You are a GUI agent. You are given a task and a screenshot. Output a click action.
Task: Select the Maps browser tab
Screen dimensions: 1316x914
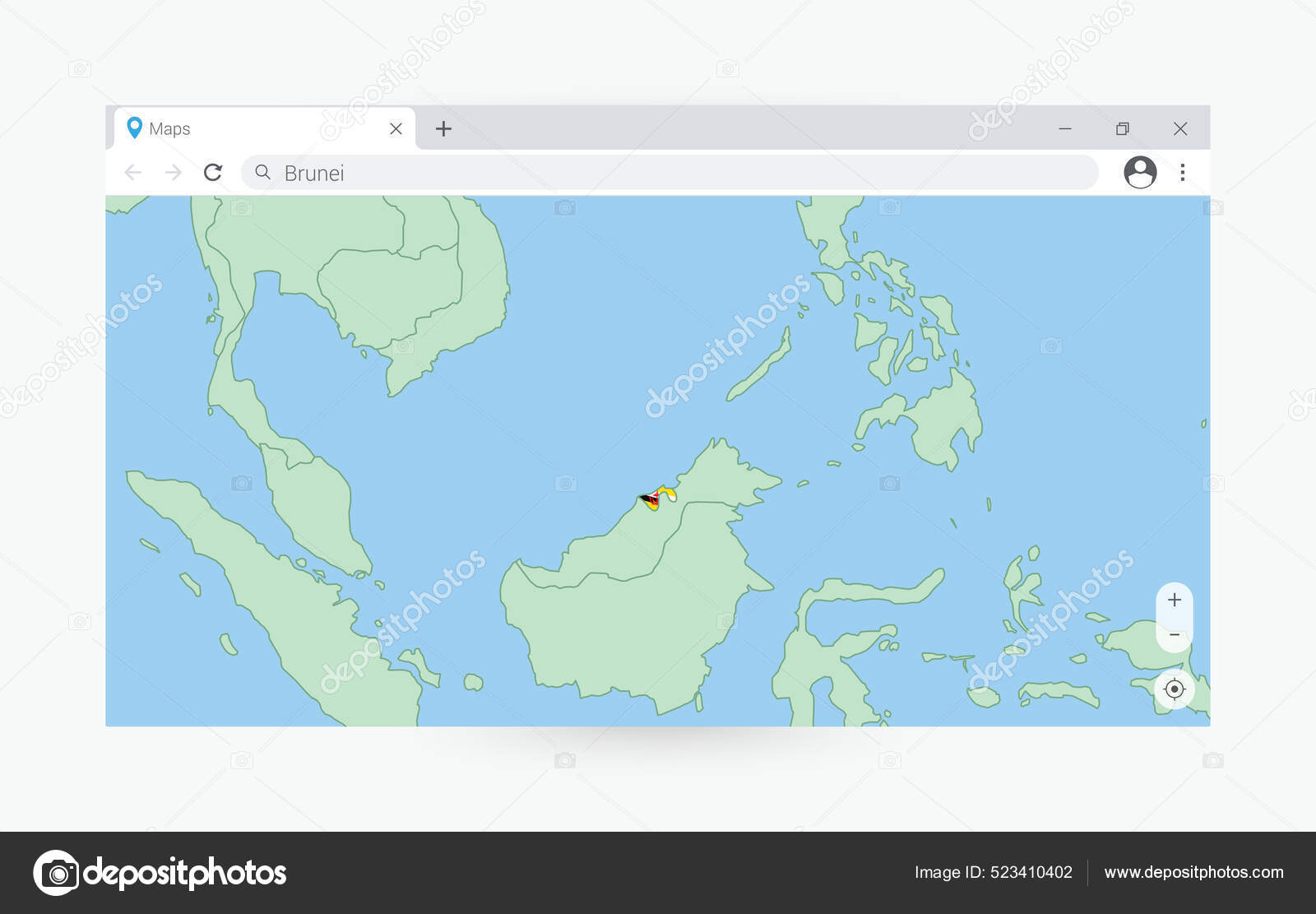coord(247,129)
